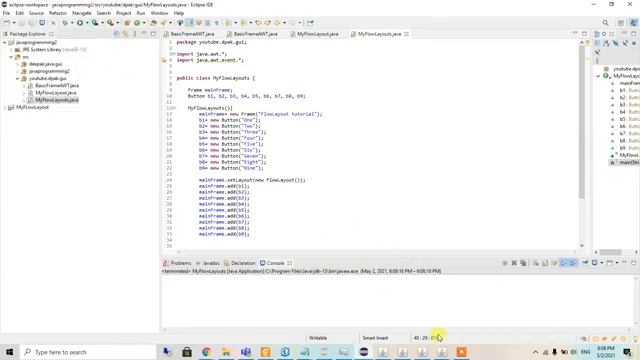
Task: Click the editor vertical scrollbar thumb
Action: pos(582,122)
